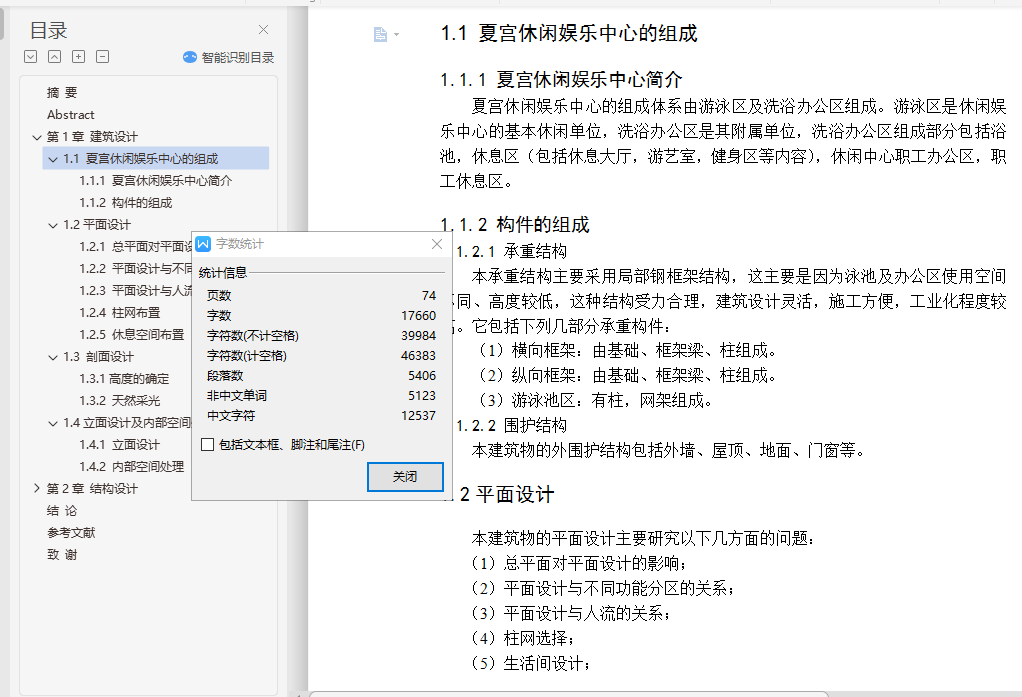1022x697 pixels.
Task: Click the 字符数(计空格) value 46383
Action: (418, 356)
